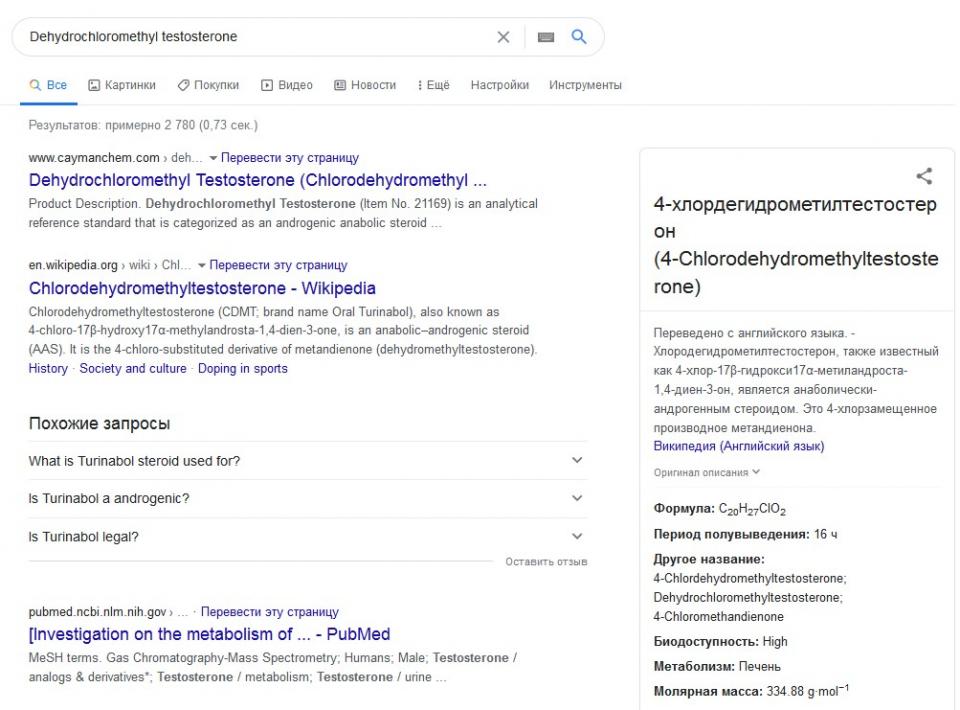Expand the "Is Turinabol legal?" question
The image size is (960, 710).
coord(308,536)
